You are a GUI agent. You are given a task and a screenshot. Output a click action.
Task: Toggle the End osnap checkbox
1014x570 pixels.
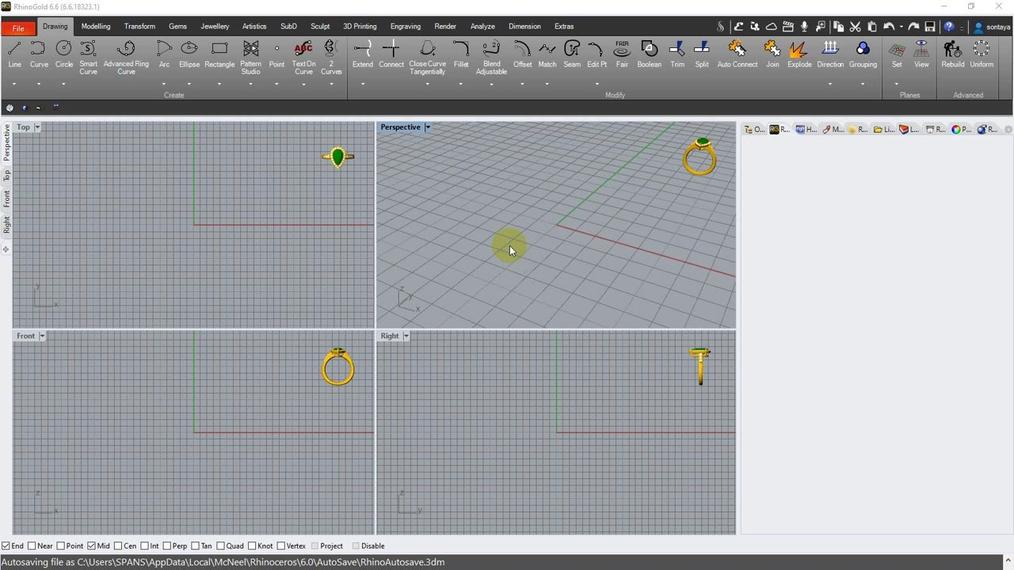(x=6, y=546)
